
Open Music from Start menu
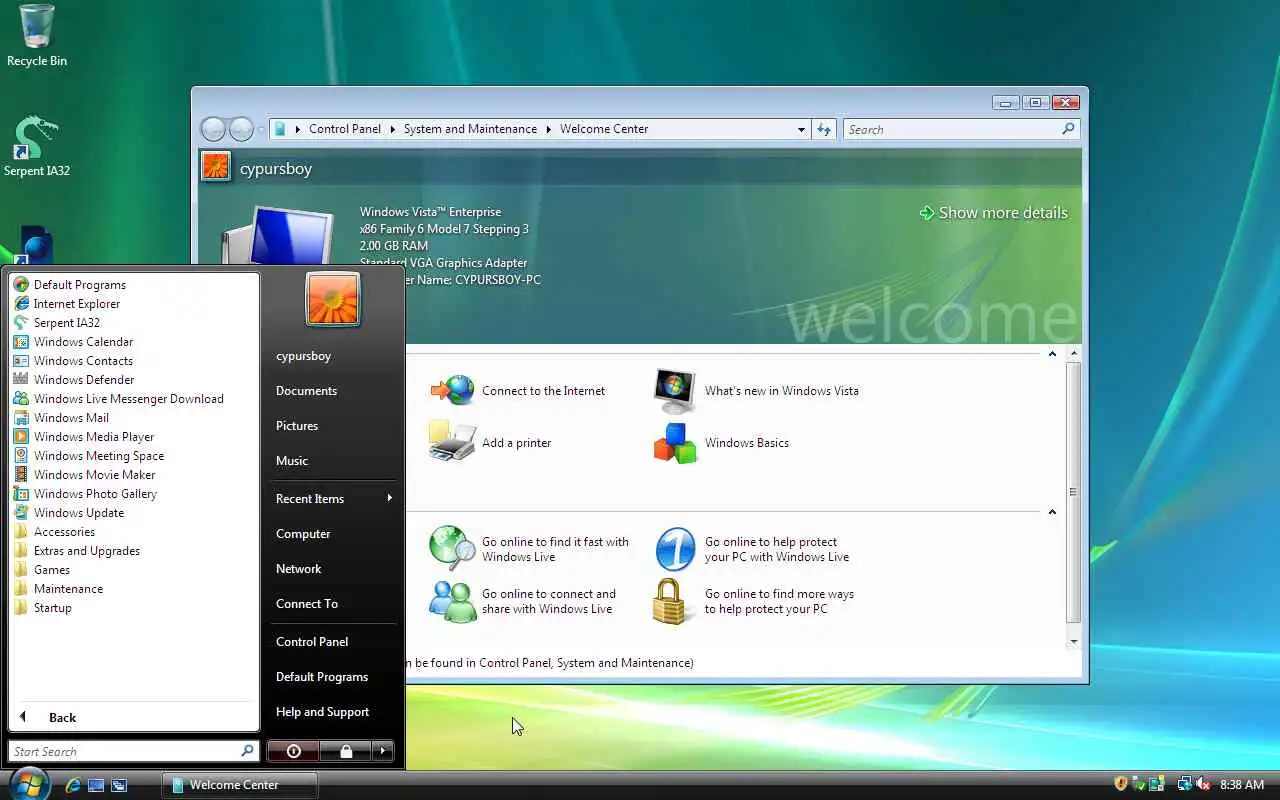(333, 461)
